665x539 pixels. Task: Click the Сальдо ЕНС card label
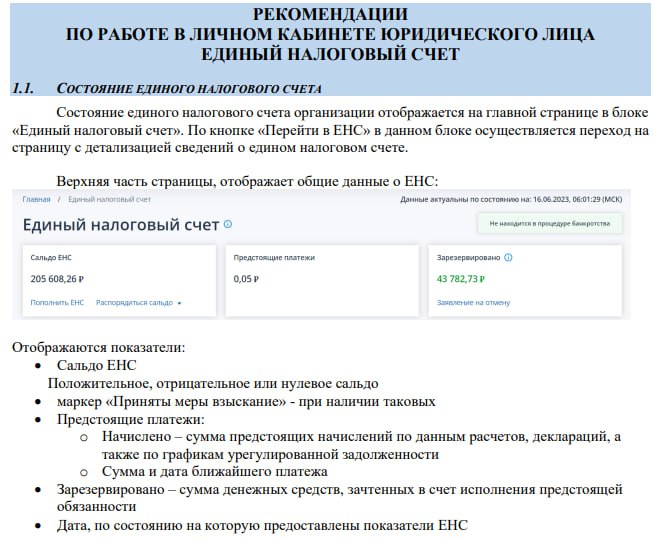[52, 258]
